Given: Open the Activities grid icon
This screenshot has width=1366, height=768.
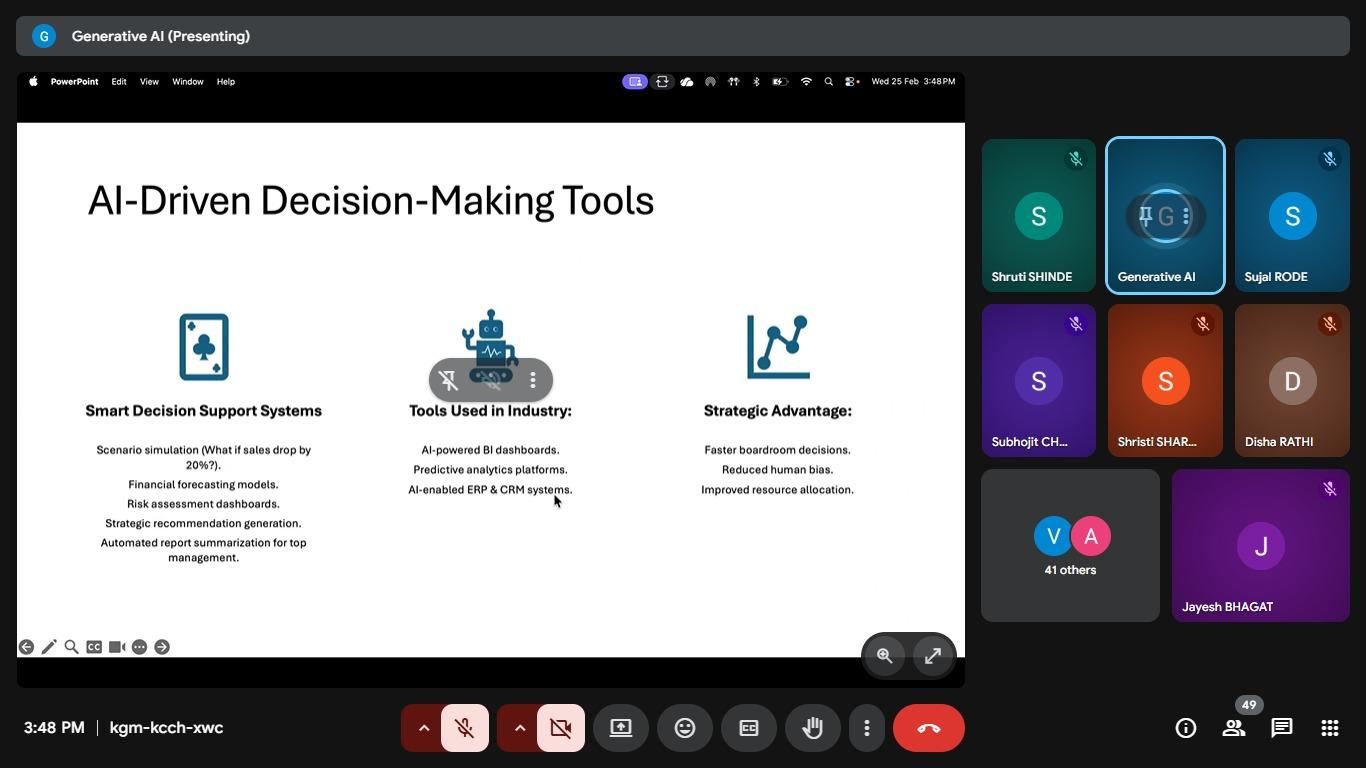Looking at the screenshot, I should [x=1329, y=728].
